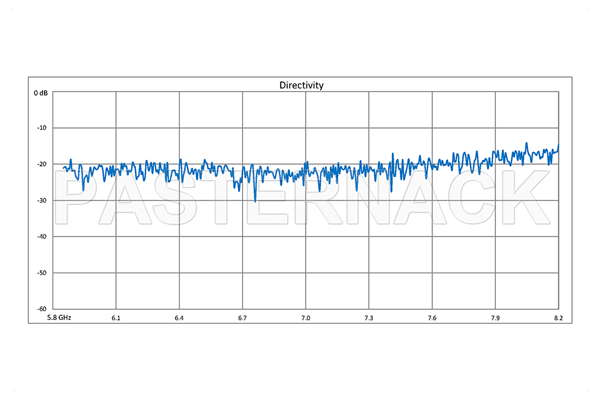The width and height of the screenshot is (600, 400).
Task: Click the 8.2 x-axis tick label
Action: tap(557, 317)
